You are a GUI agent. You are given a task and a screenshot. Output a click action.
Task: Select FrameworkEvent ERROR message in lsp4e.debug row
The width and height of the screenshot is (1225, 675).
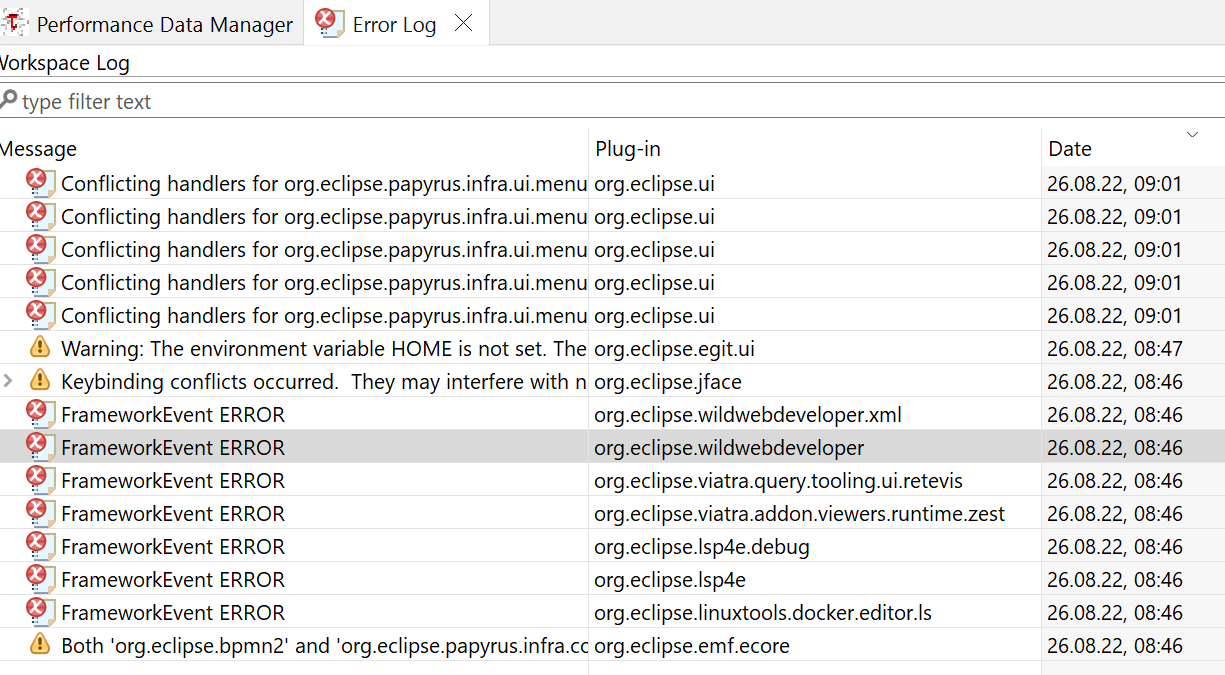click(173, 547)
